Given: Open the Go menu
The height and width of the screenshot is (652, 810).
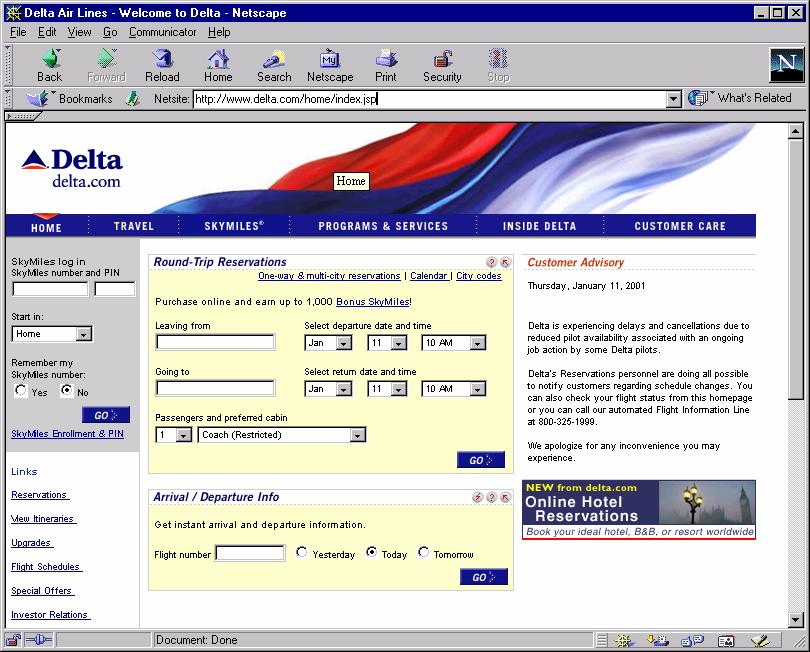Looking at the screenshot, I should [110, 32].
